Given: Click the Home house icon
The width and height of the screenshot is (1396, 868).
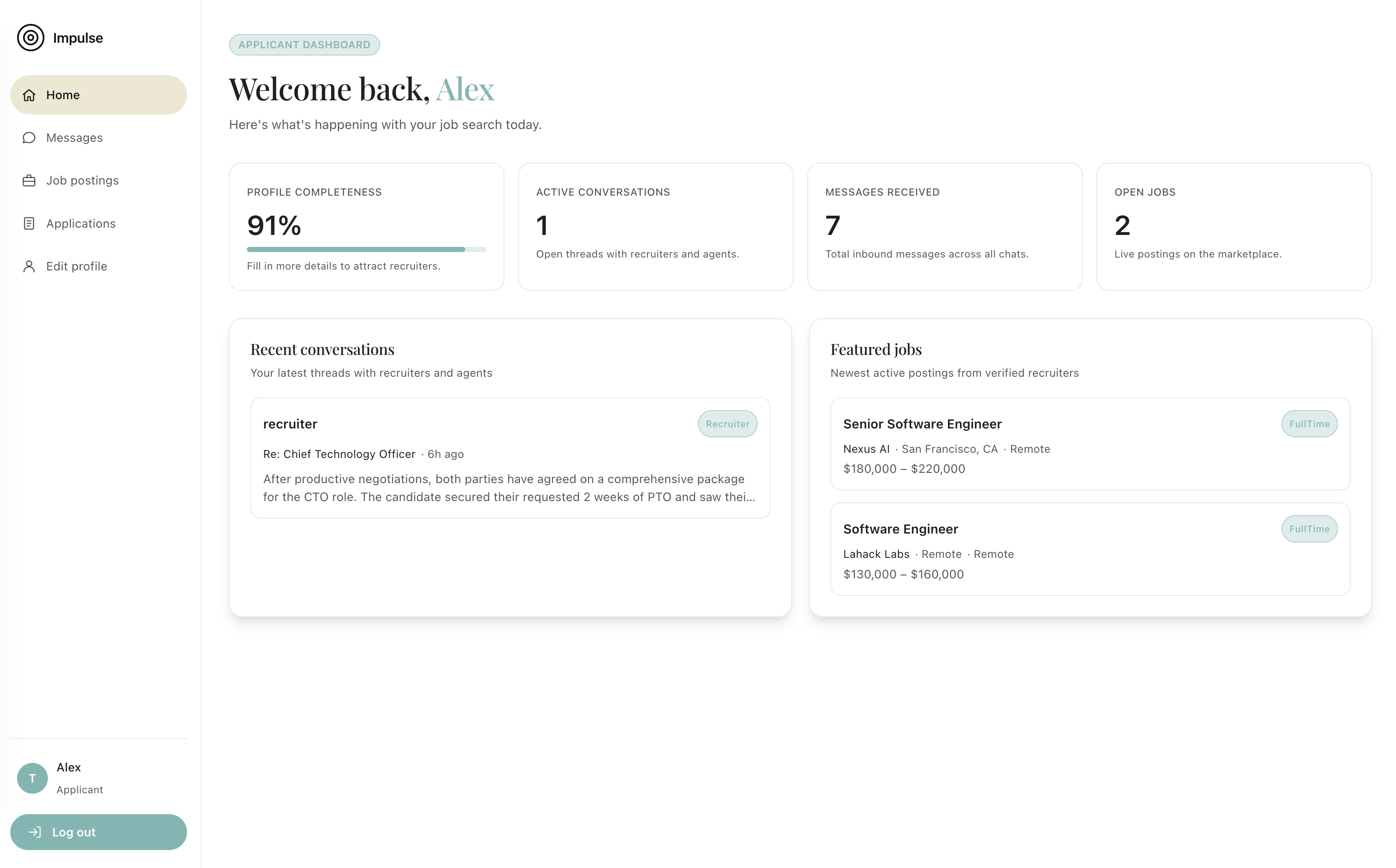Looking at the screenshot, I should [29, 95].
